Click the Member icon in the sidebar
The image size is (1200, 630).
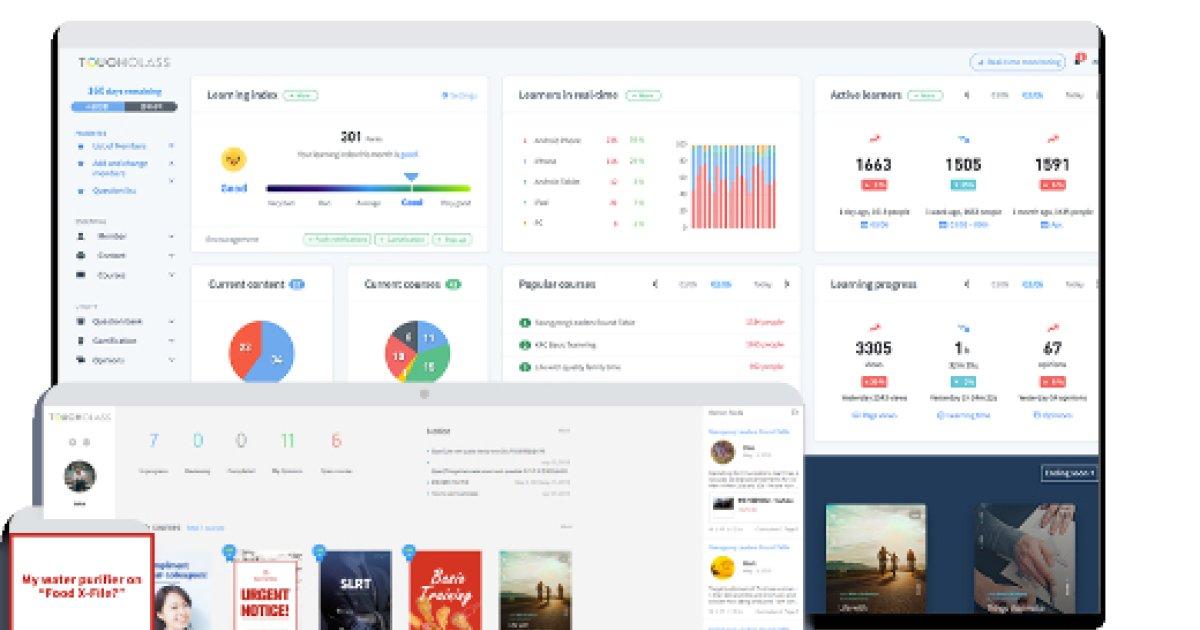click(81, 236)
